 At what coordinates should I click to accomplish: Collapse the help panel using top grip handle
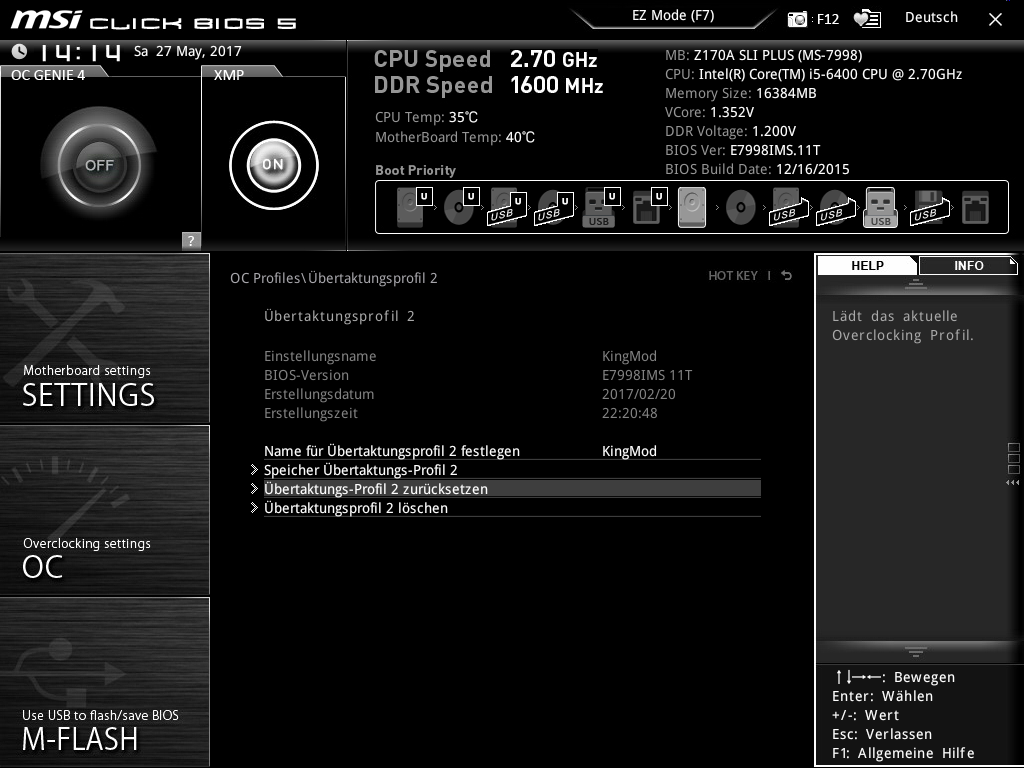[916, 283]
